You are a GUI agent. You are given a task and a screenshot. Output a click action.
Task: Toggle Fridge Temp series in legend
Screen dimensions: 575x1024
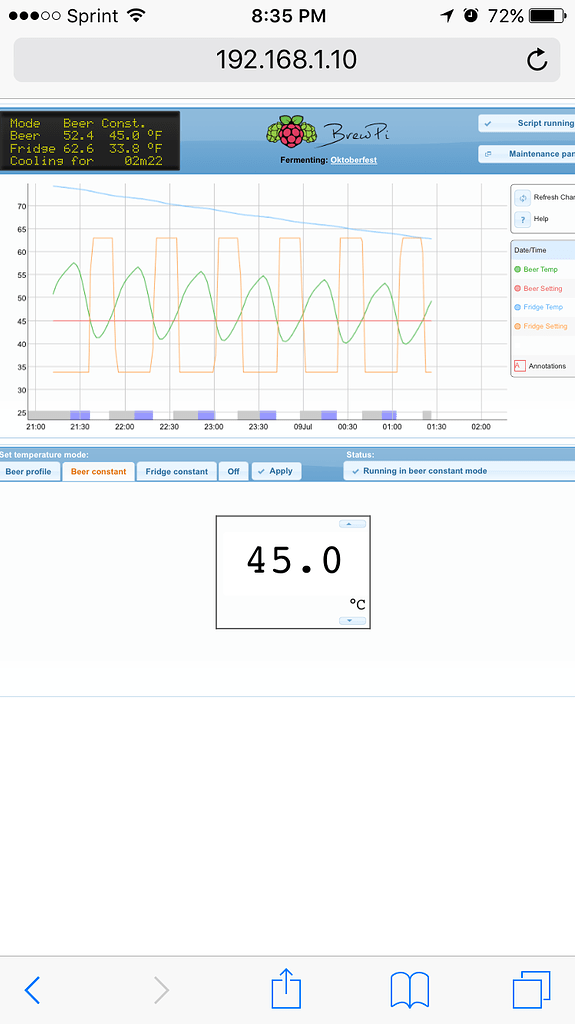[542, 307]
